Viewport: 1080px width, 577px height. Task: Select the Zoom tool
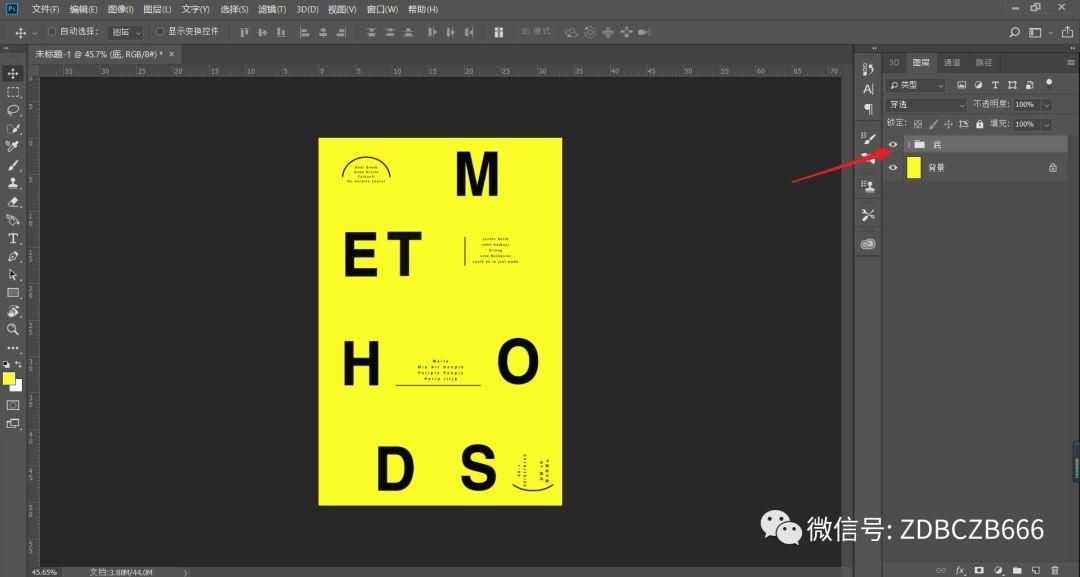[13, 329]
